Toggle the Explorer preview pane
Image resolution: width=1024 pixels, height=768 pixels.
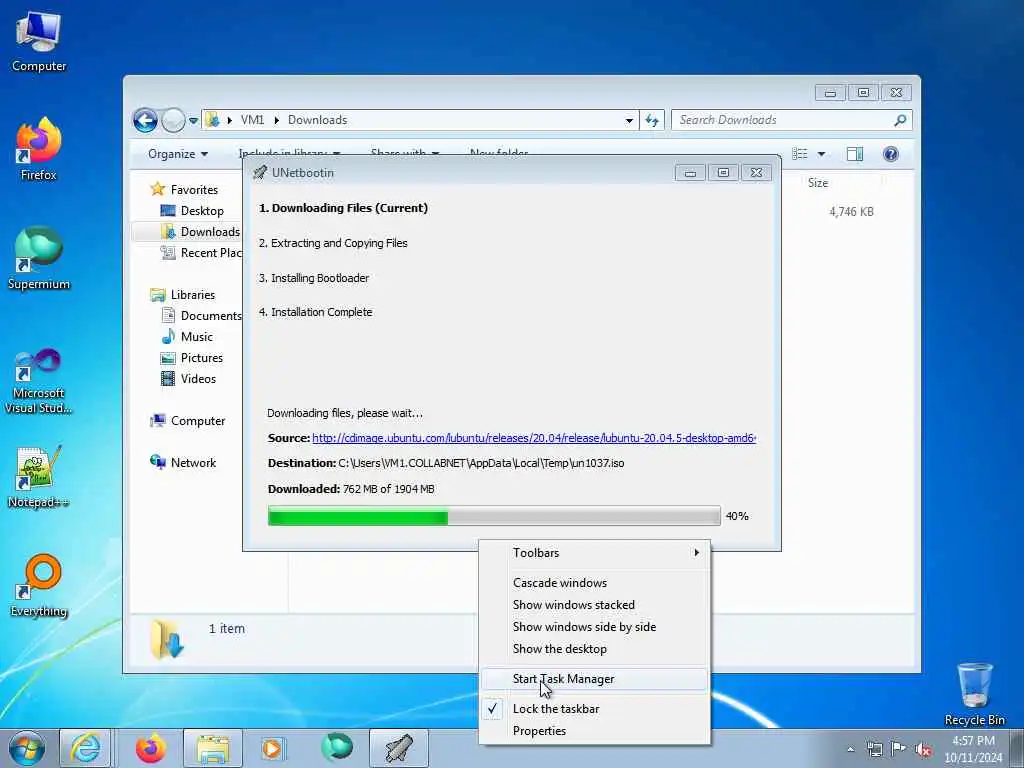pyautogui.click(x=855, y=154)
